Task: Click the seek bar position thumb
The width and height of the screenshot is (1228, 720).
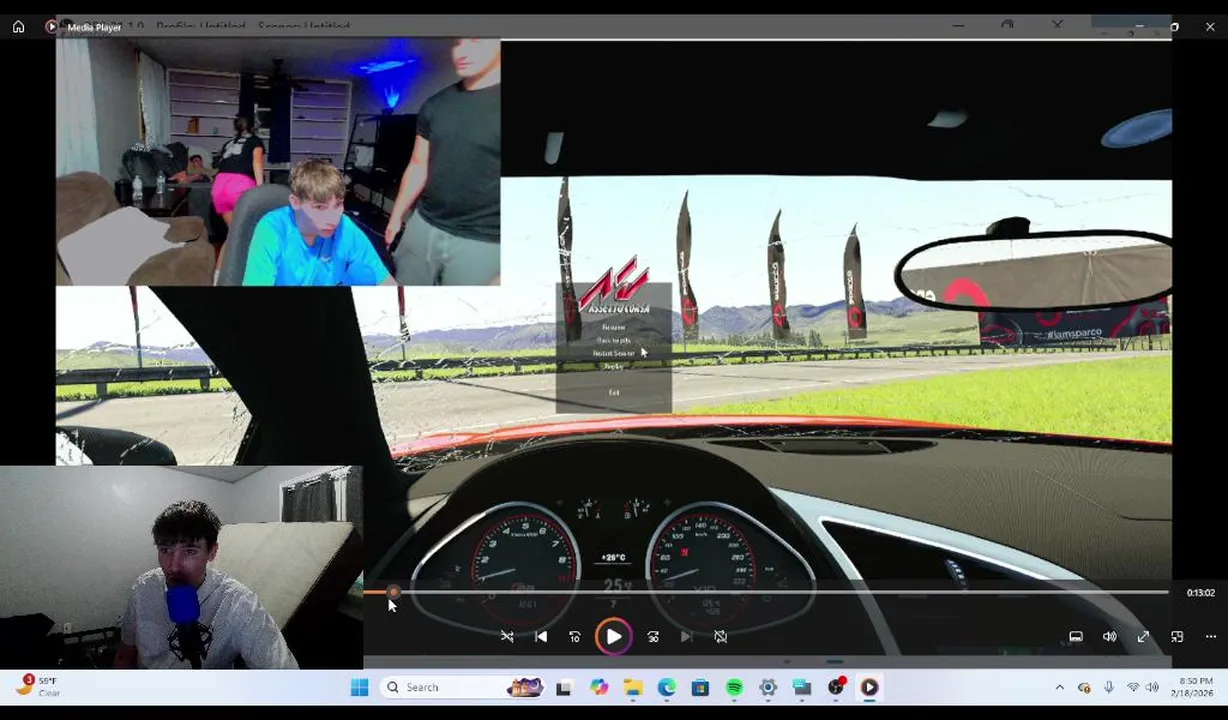Action: [x=393, y=593]
